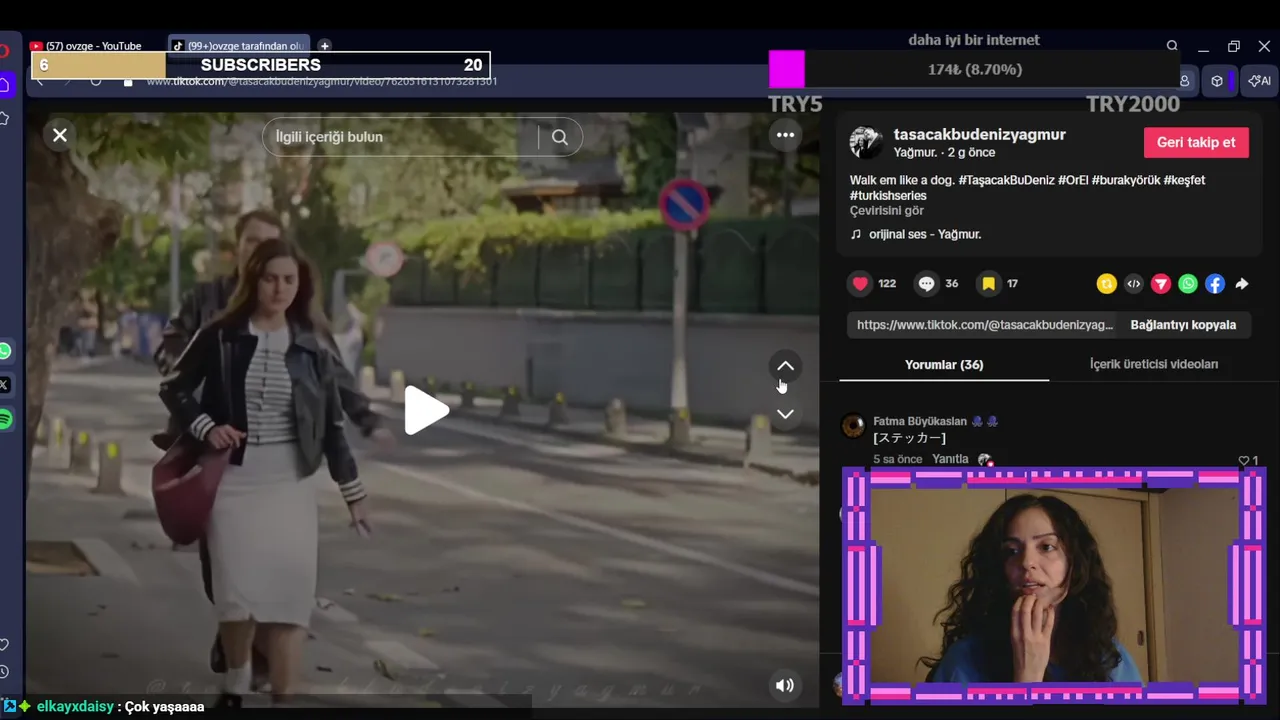Click 'Yanıtla' on Fatma's comment
This screenshot has height=720, width=1280.
point(950,459)
